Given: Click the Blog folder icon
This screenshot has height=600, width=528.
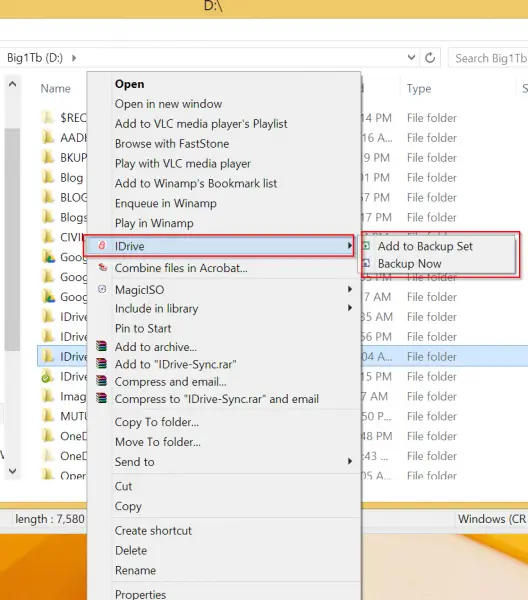Looking at the screenshot, I should coord(48,177).
